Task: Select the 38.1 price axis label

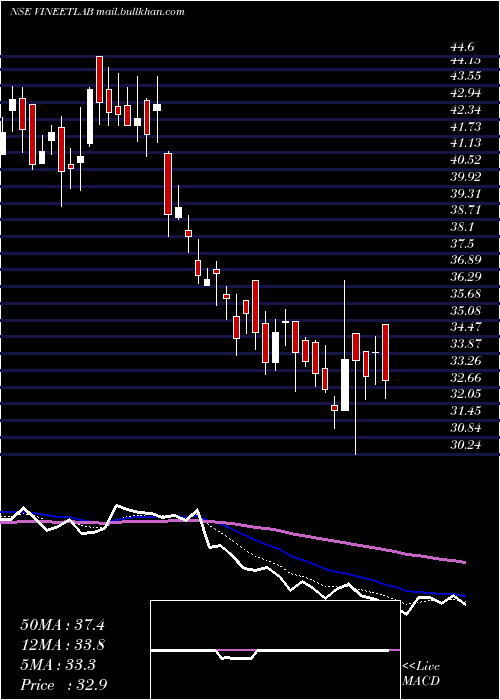Action: click(462, 227)
